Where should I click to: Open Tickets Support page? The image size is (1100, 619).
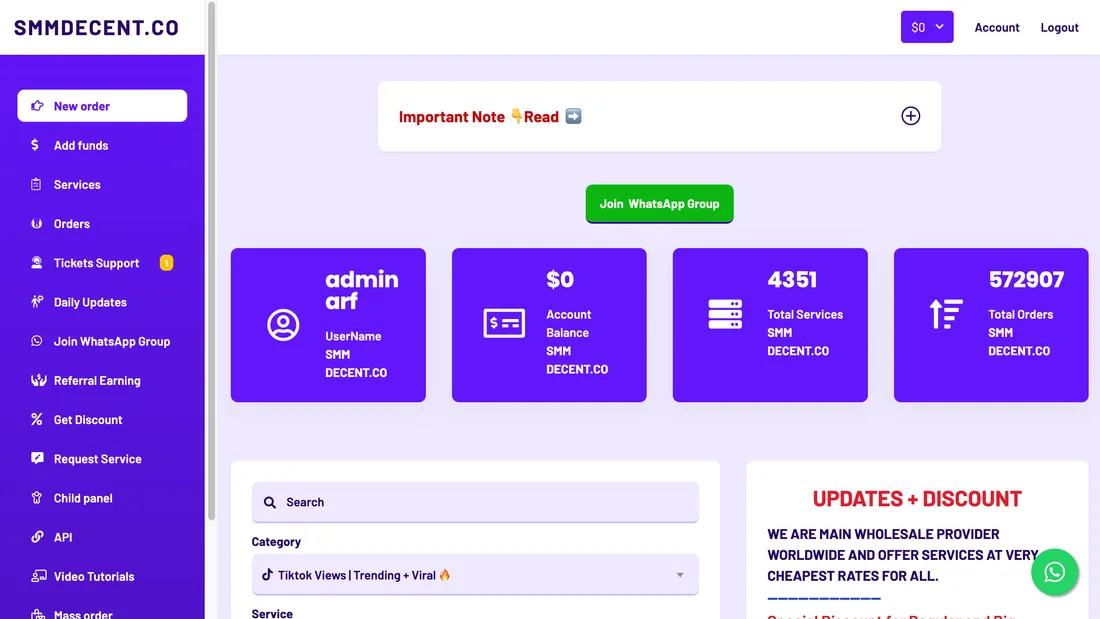[102, 263]
